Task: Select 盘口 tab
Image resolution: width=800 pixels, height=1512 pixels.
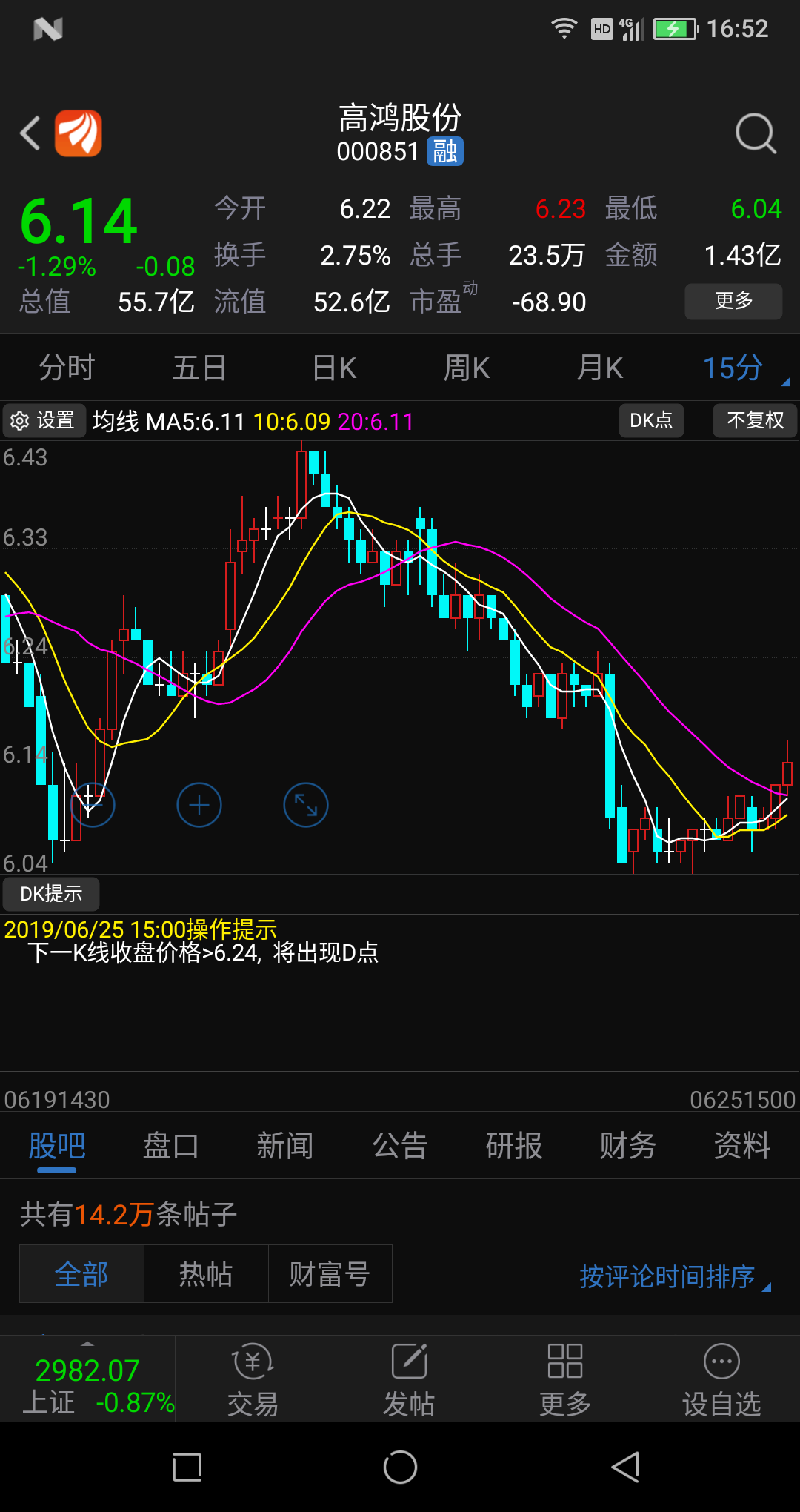Action: [x=171, y=1146]
